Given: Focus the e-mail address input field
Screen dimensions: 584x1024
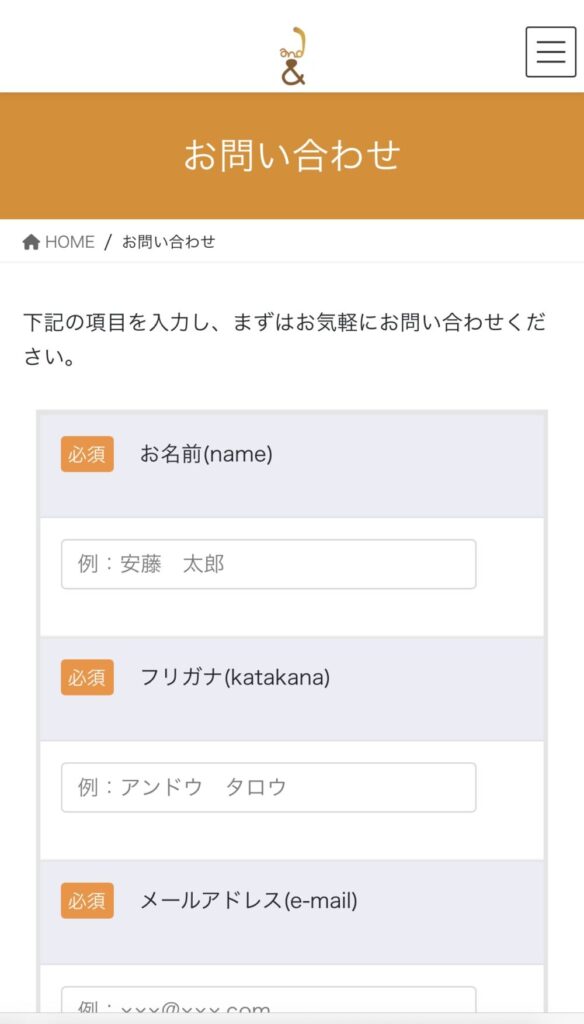Looking at the screenshot, I should click(x=268, y=1002).
